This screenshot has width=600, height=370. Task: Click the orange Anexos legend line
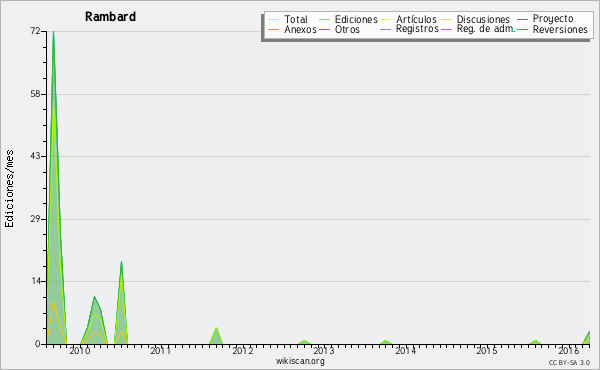274,29
